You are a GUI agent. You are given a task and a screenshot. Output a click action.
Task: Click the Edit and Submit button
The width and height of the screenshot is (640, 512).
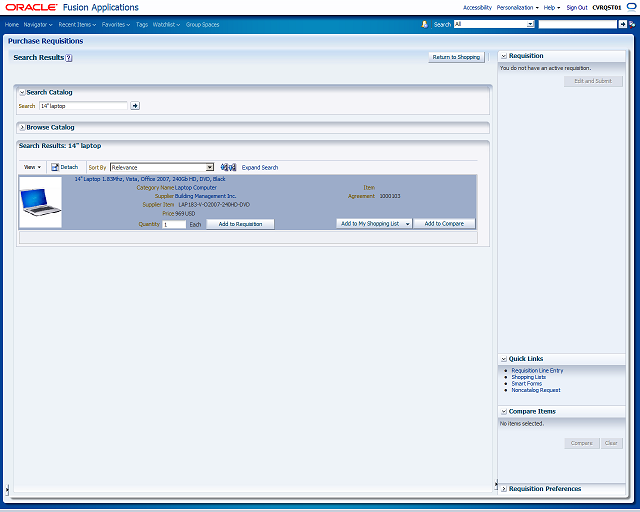[x=593, y=81]
